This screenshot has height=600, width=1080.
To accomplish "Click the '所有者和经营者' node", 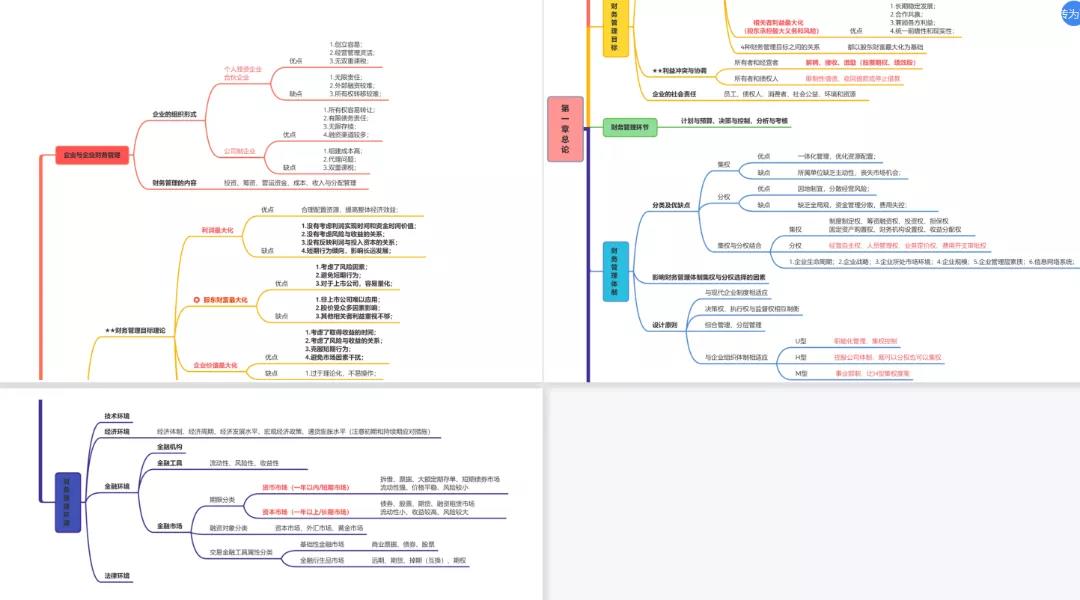I will click(x=756, y=63).
